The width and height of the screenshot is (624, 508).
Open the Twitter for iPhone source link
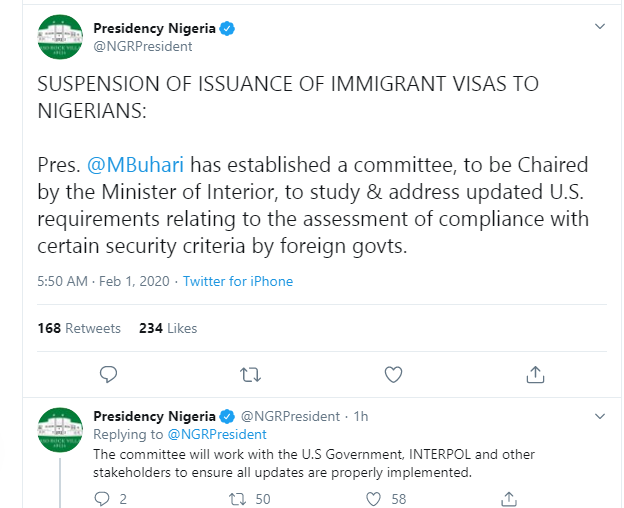(238, 281)
